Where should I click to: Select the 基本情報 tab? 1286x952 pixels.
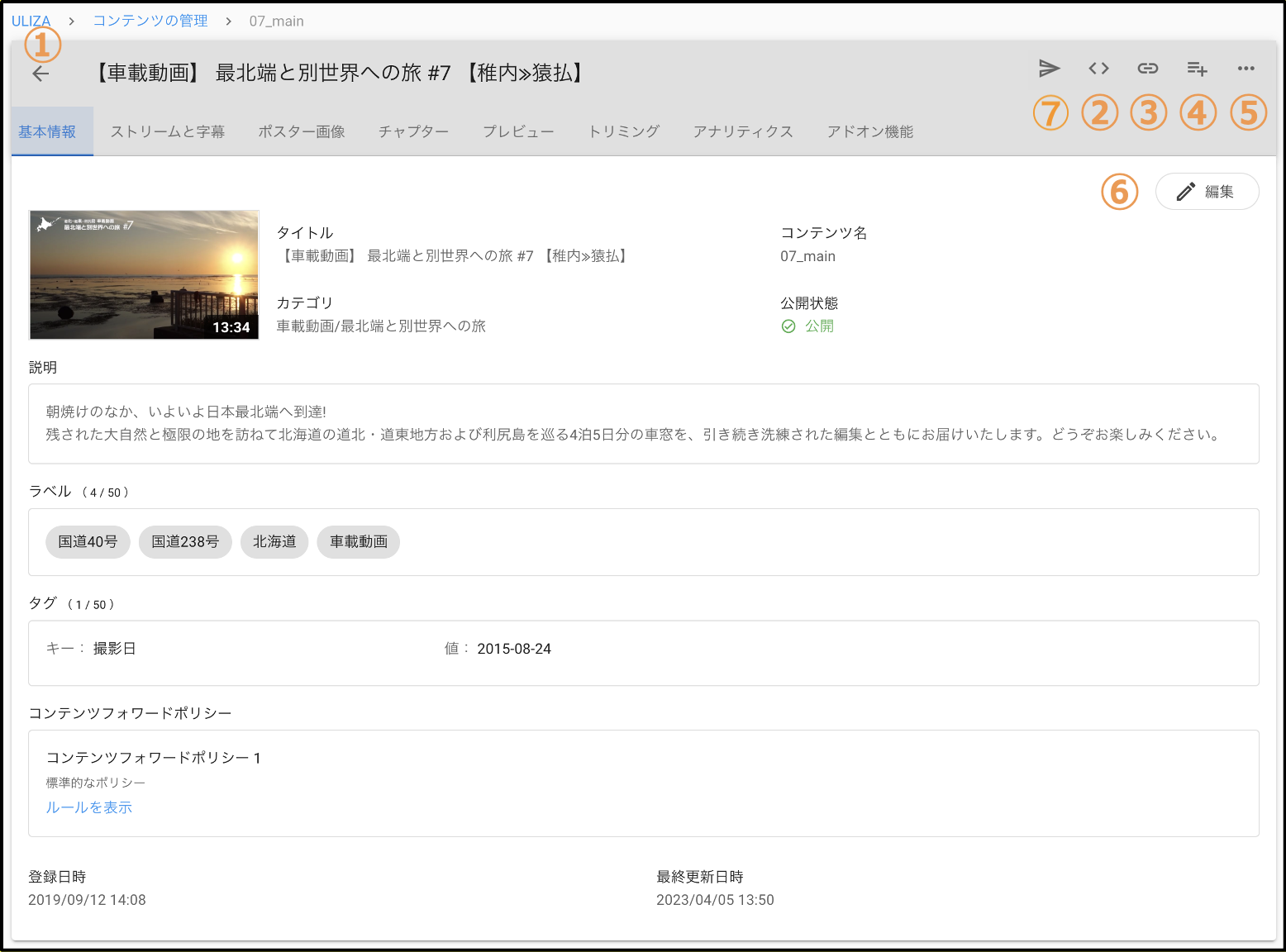(x=47, y=132)
